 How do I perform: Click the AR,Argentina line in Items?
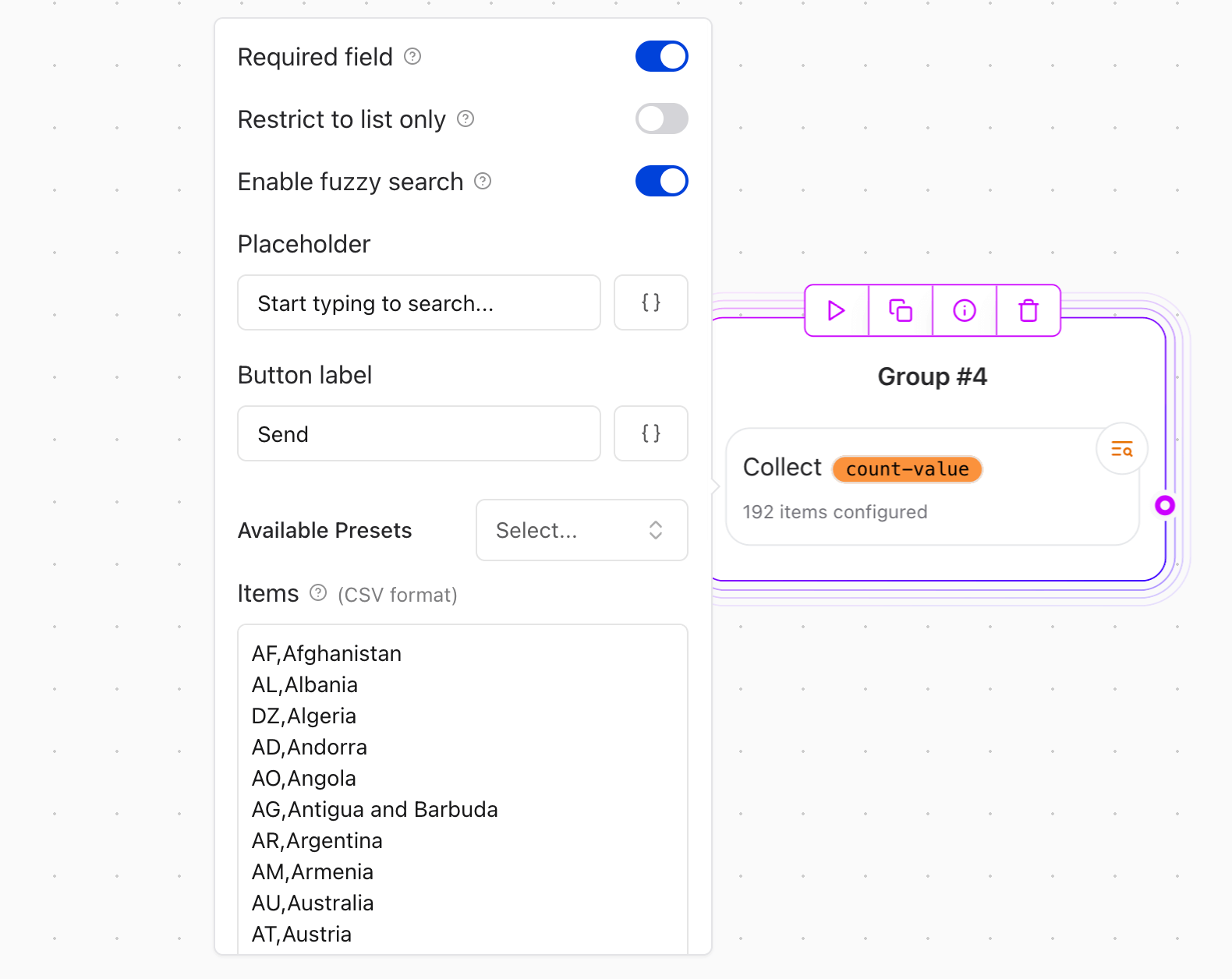317,840
